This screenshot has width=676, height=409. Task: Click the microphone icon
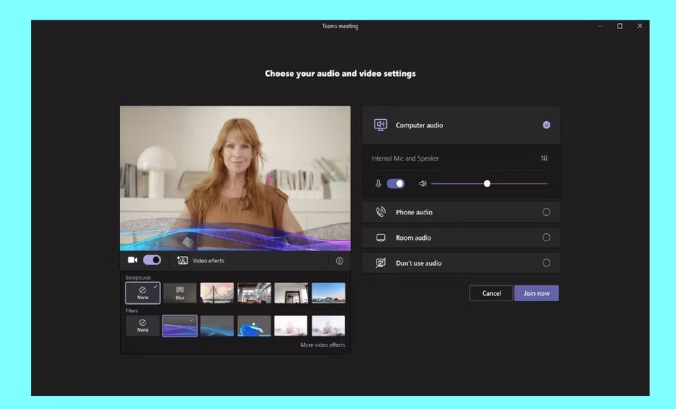(378, 184)
